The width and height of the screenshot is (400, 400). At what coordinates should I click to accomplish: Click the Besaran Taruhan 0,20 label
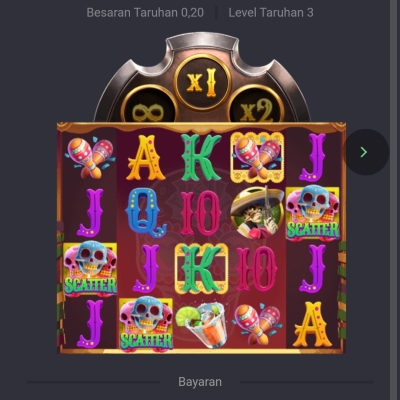pos(145,13)
